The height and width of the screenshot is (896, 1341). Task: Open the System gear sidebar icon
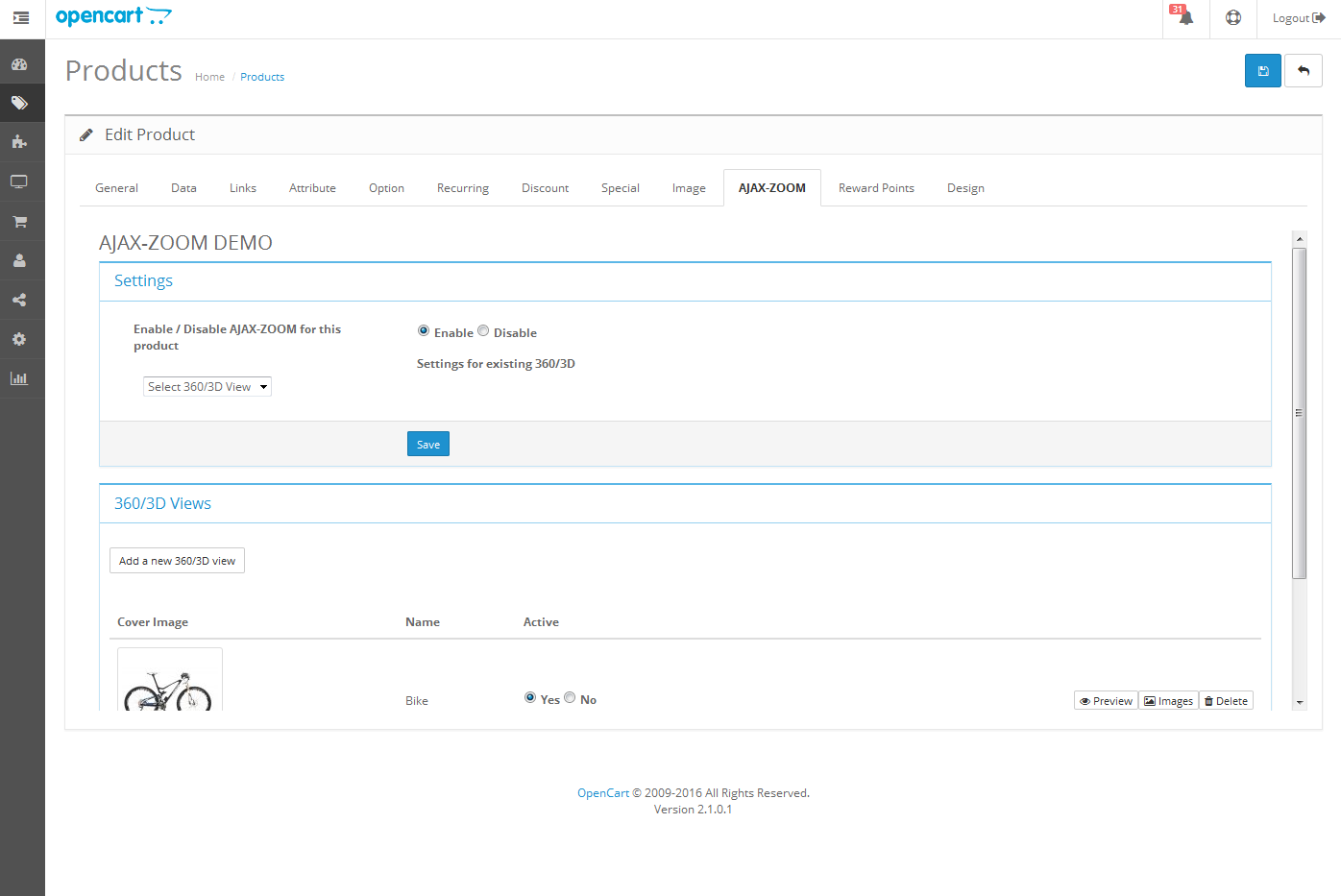pyautogui.click(x=19, y=339)
